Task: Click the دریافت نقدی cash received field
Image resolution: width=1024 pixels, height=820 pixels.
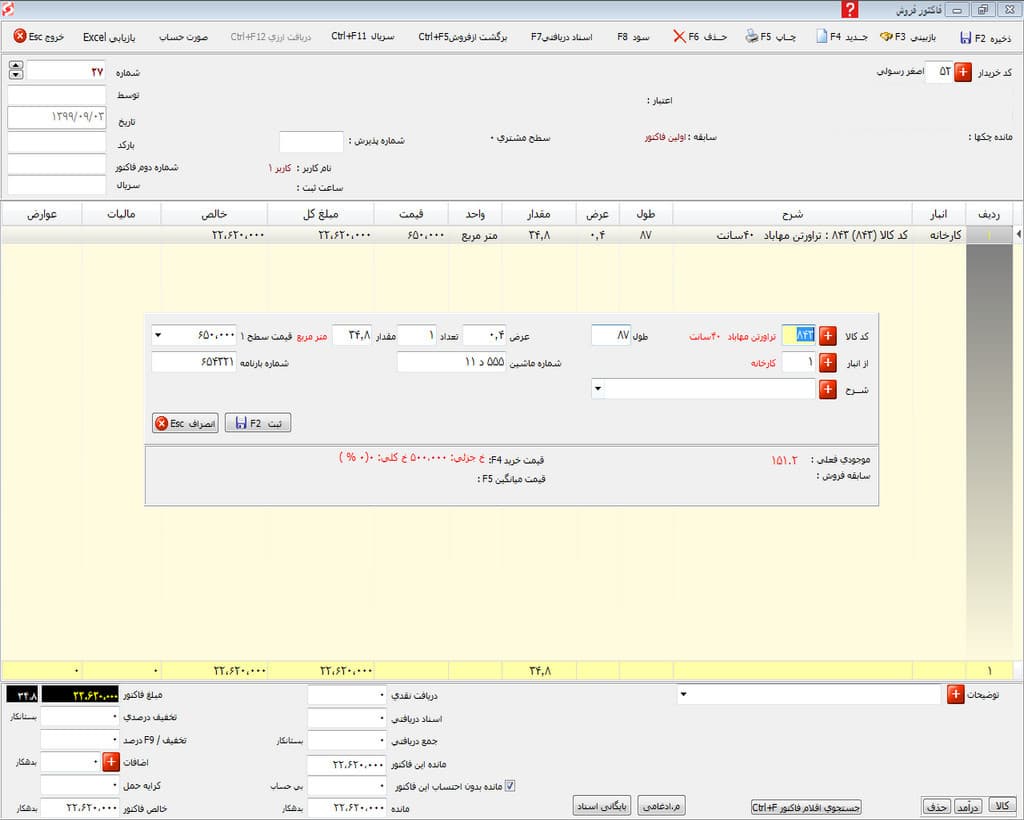Action: [347, 695]
